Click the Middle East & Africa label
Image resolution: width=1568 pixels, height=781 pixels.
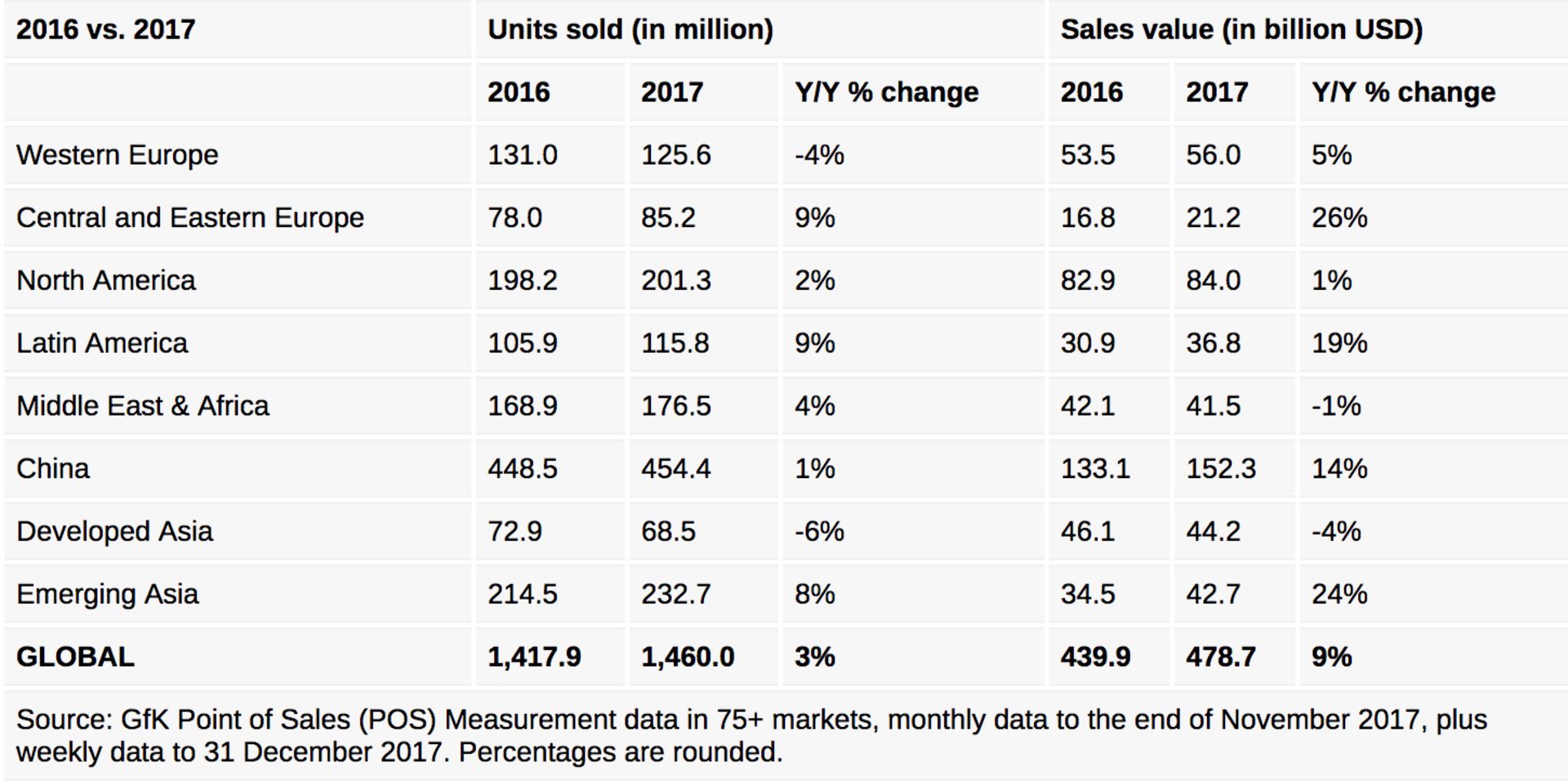click(x=143, y=406)
